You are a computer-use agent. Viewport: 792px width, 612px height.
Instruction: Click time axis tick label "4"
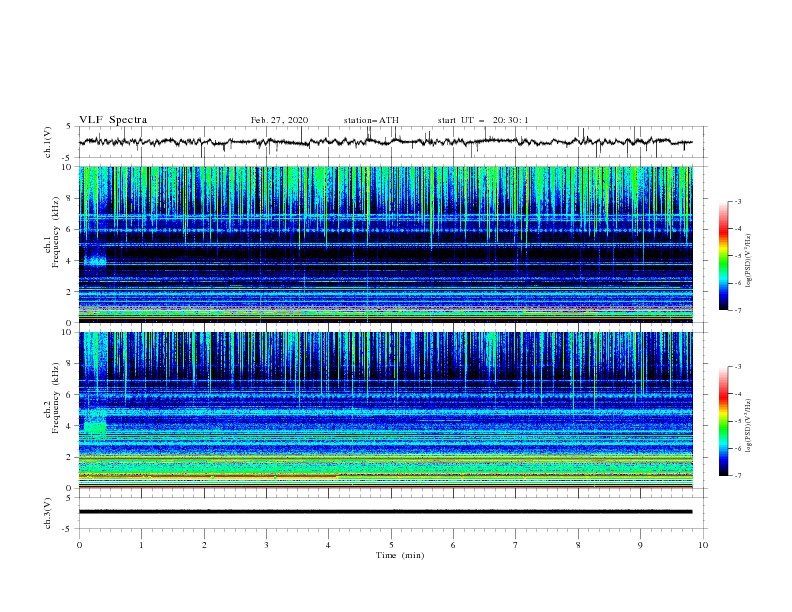[x=328, y=545]
